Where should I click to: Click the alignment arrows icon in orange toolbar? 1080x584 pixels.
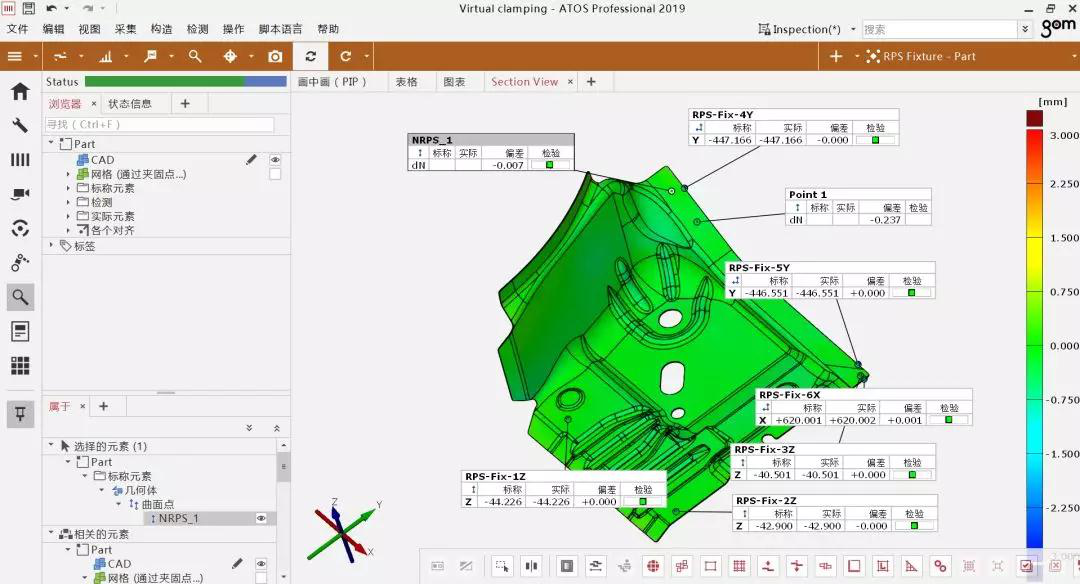point(61,56)
